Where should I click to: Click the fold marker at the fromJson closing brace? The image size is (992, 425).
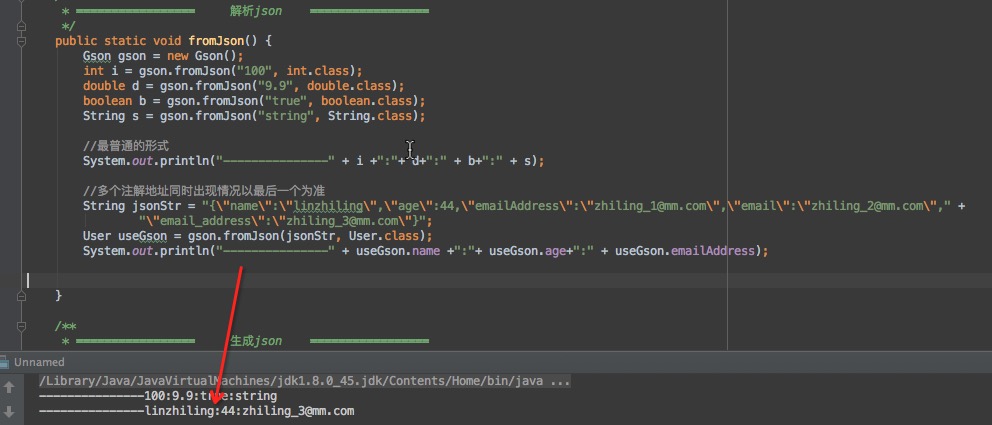[x=22, y=295]
